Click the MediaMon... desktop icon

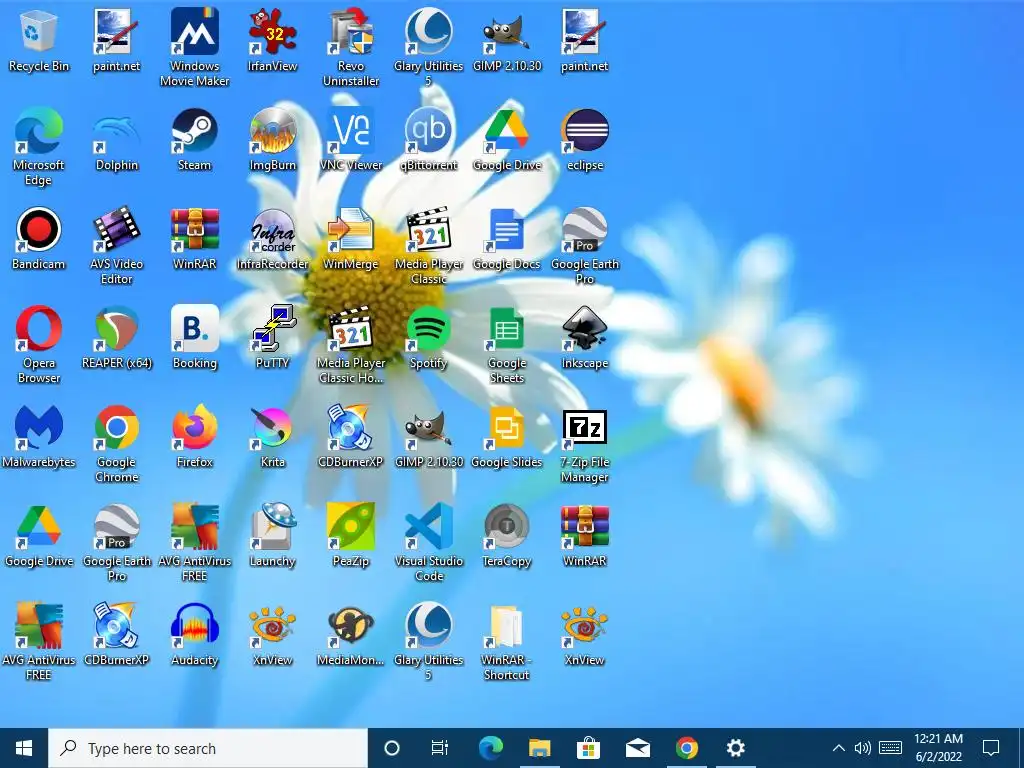(351, 634)
